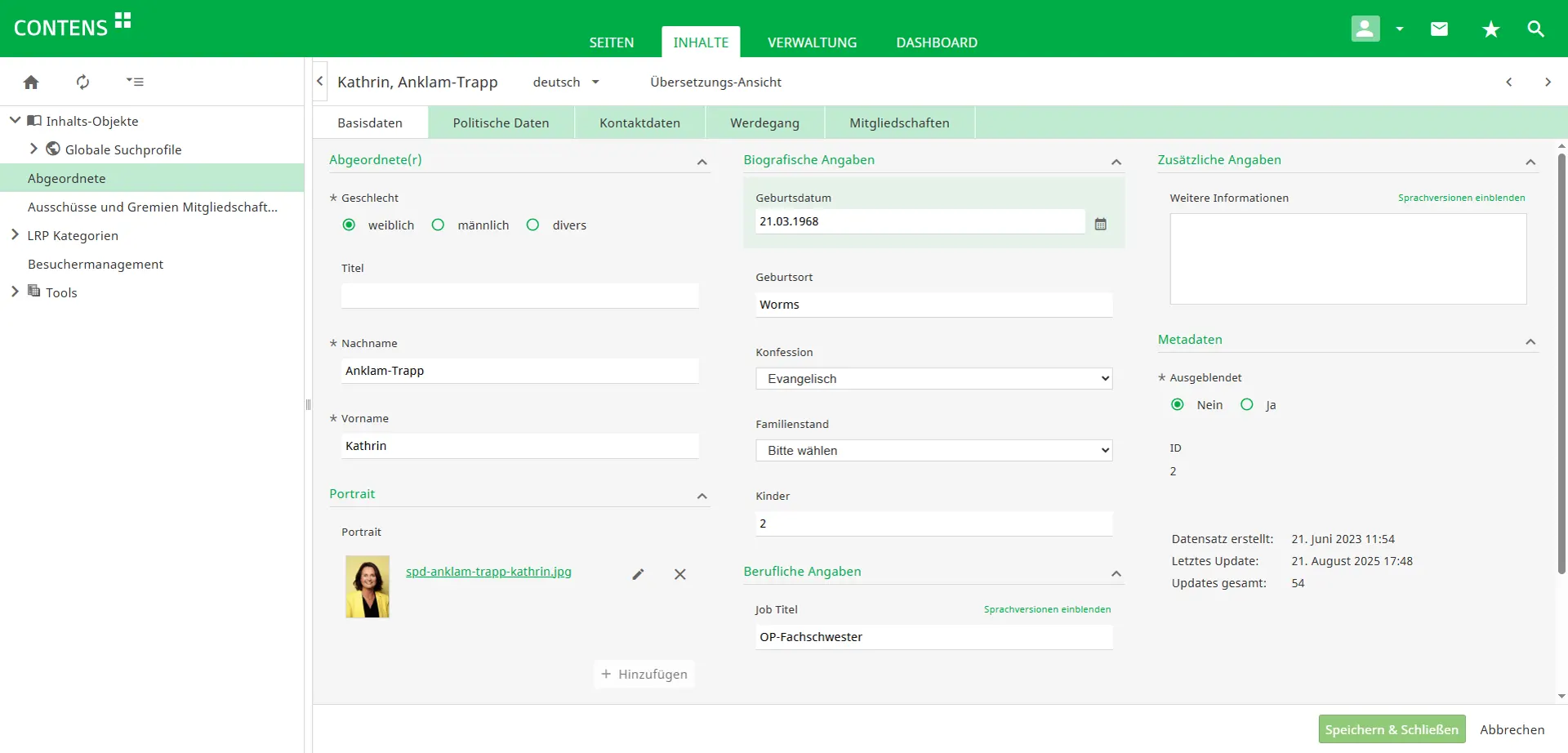This screenshot has height=753, width=1568.
Task: Open the mail envelope icon
Action: [x=1439, y=29]
